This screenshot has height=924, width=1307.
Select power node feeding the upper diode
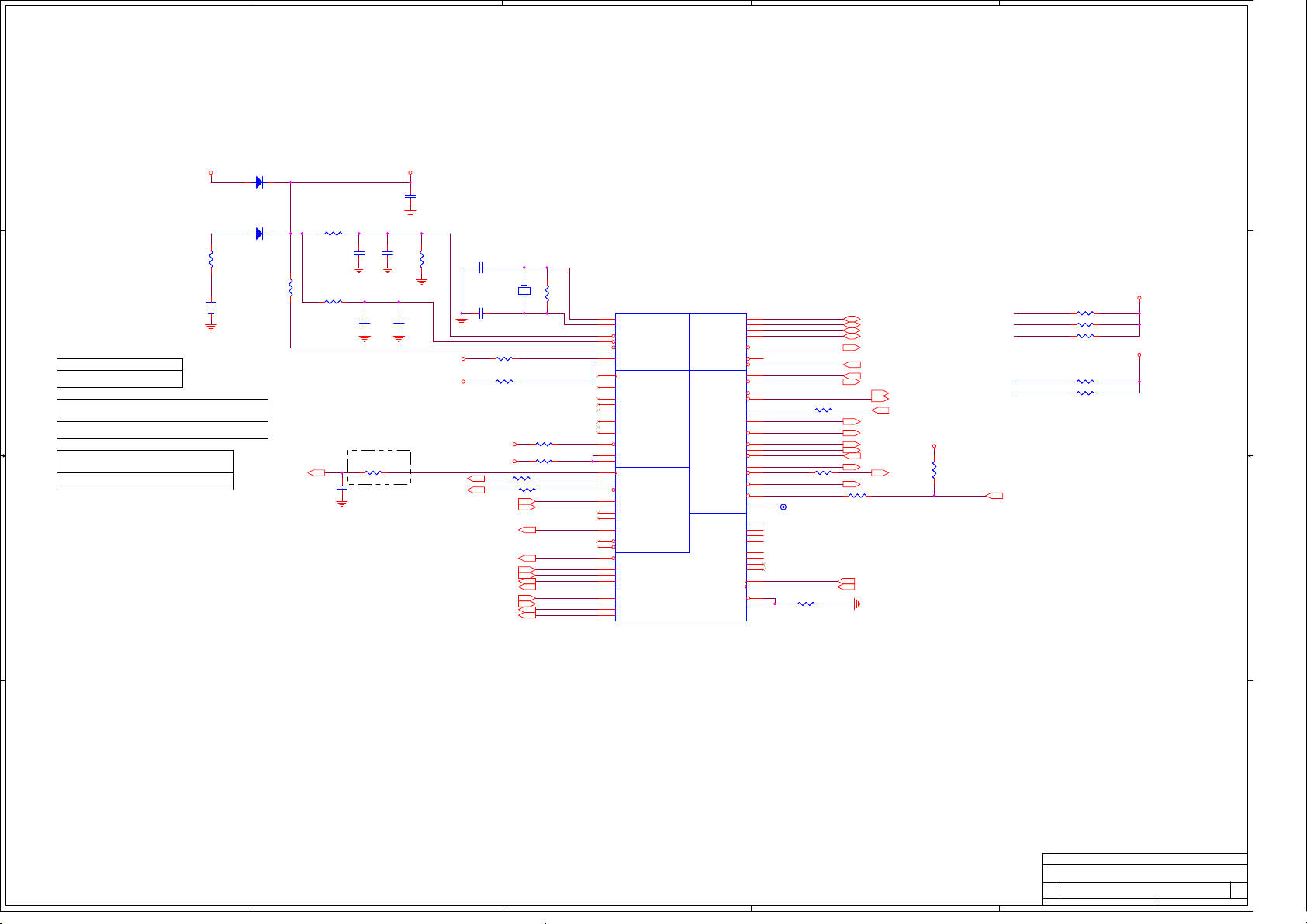pyautogui.click(x=211, y=174)
